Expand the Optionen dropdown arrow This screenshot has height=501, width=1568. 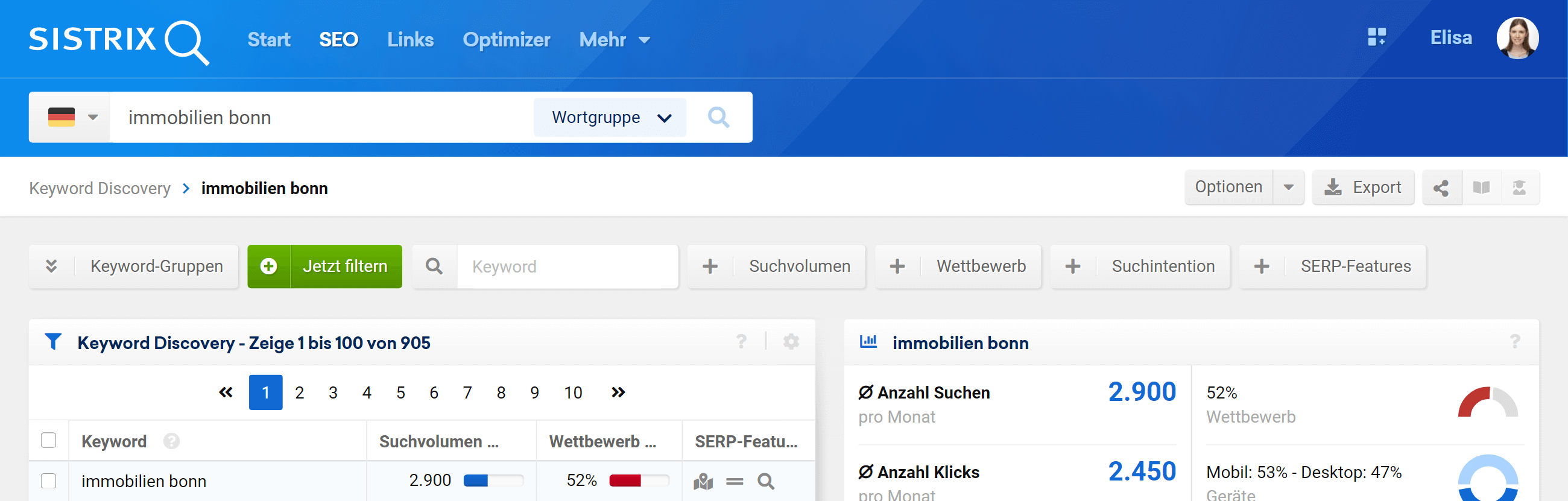[1288, 187]
